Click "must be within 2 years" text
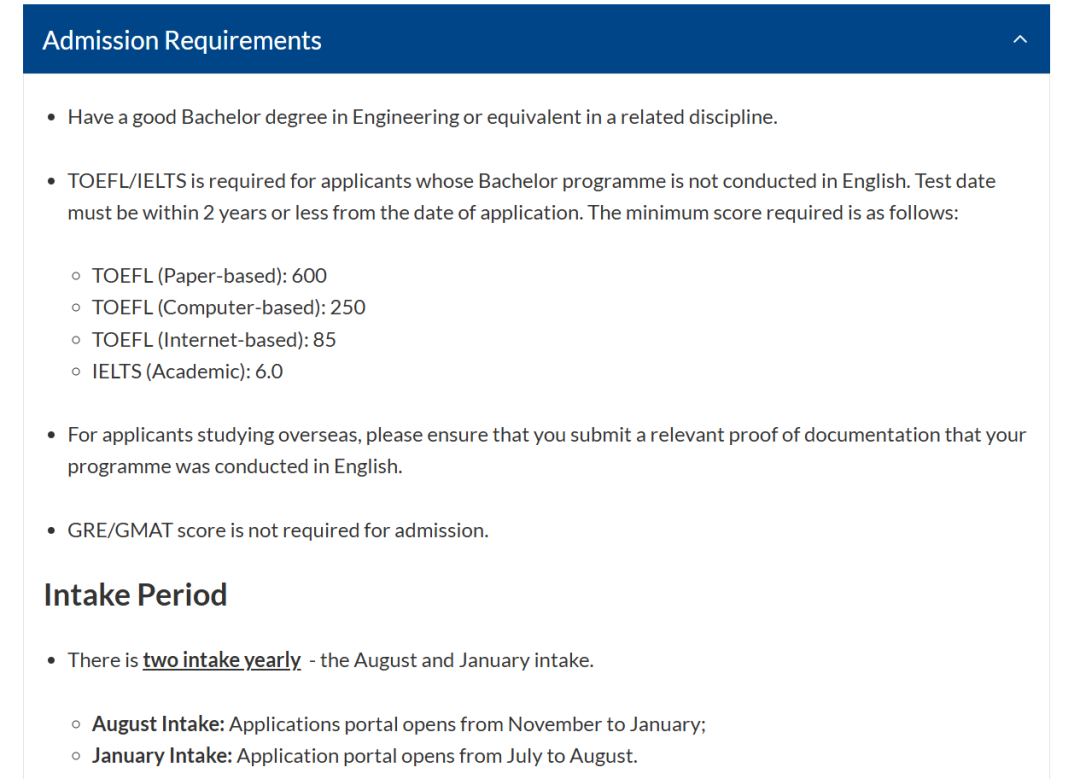The width and height of the screenshot is (1080, 779). coord(162,213)
